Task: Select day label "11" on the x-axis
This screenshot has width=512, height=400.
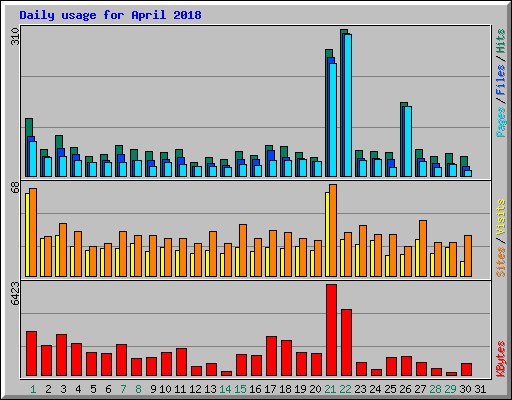Action: pyautogui.click(x=180, y=389)
